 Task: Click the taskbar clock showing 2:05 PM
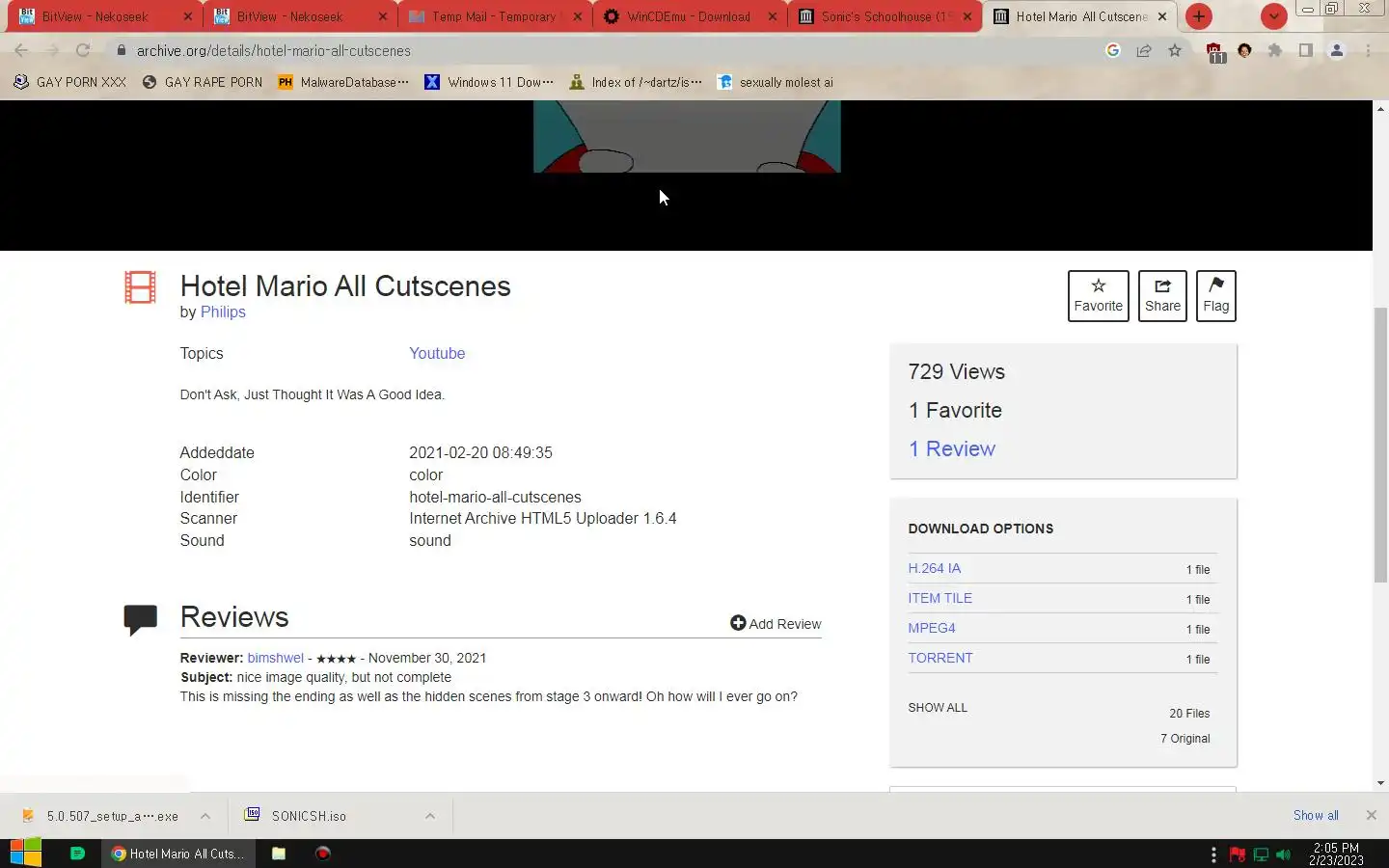point(1336,854)
